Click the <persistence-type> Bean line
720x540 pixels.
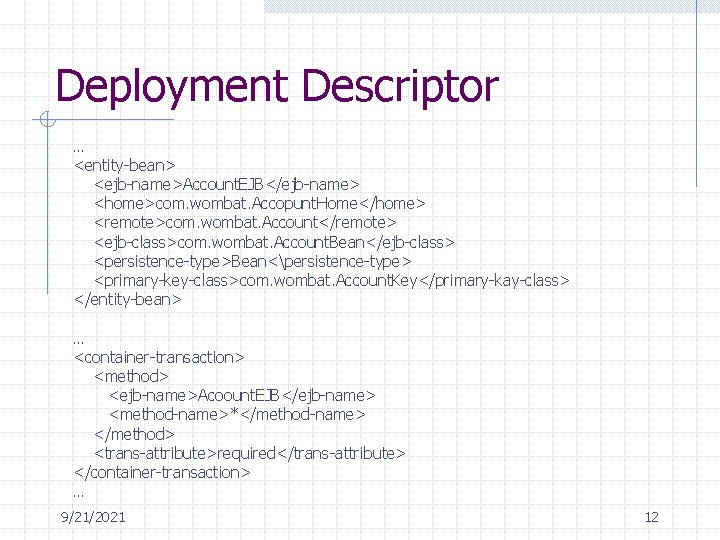[x=253, y=261]
